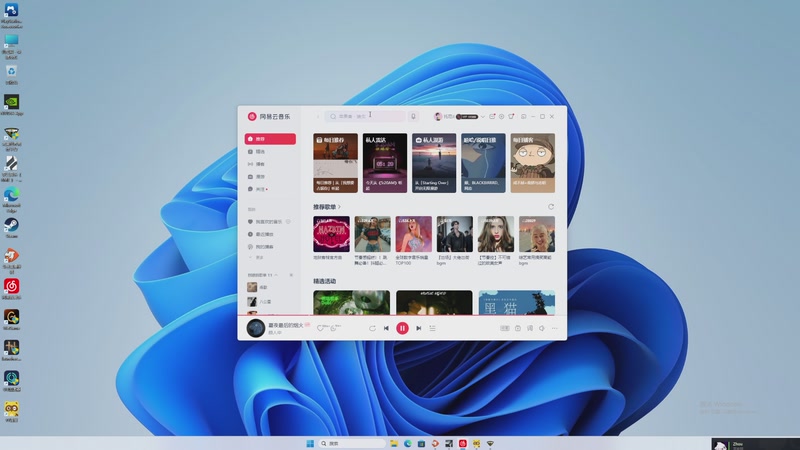Open the 精选 section in the sidebar
800x450 pixels.
point(270,152)
